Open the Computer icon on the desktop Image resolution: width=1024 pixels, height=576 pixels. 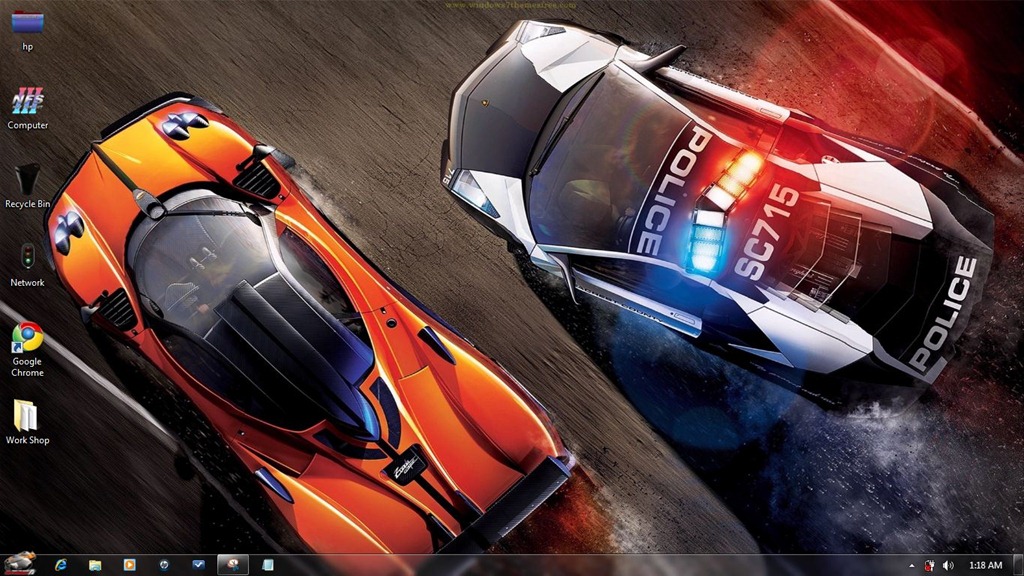click(x=28, y=100)
